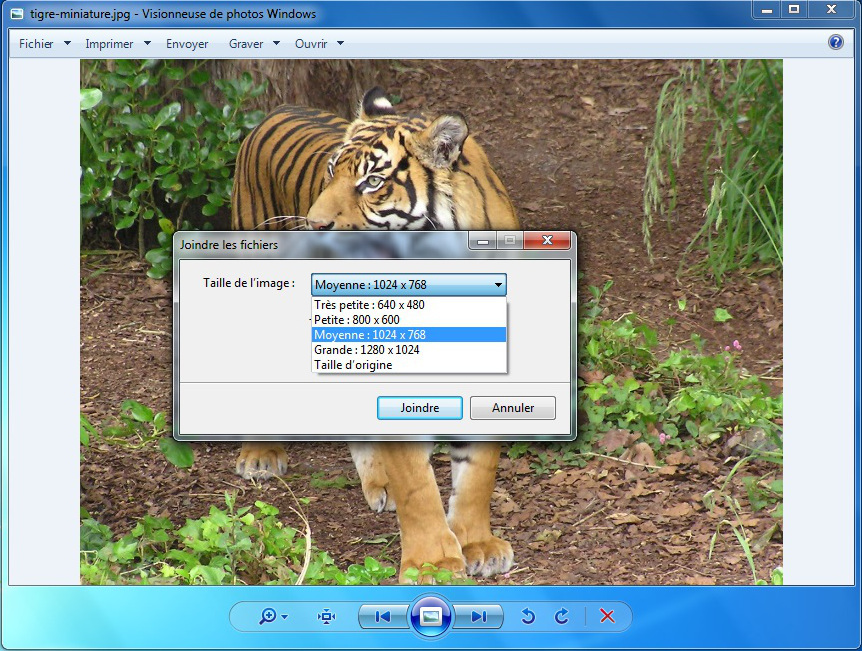
Task: Go to the next photo
Action: [479, 616]
